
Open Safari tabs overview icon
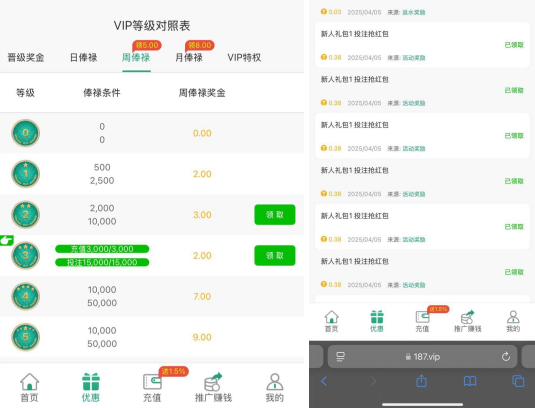(518, 381)
